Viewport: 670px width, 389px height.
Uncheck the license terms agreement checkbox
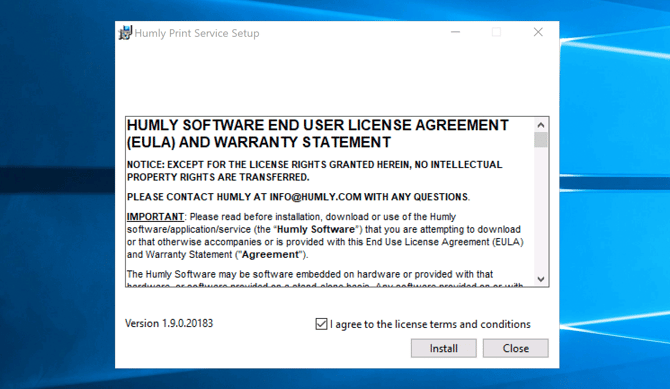coord(321,324)
